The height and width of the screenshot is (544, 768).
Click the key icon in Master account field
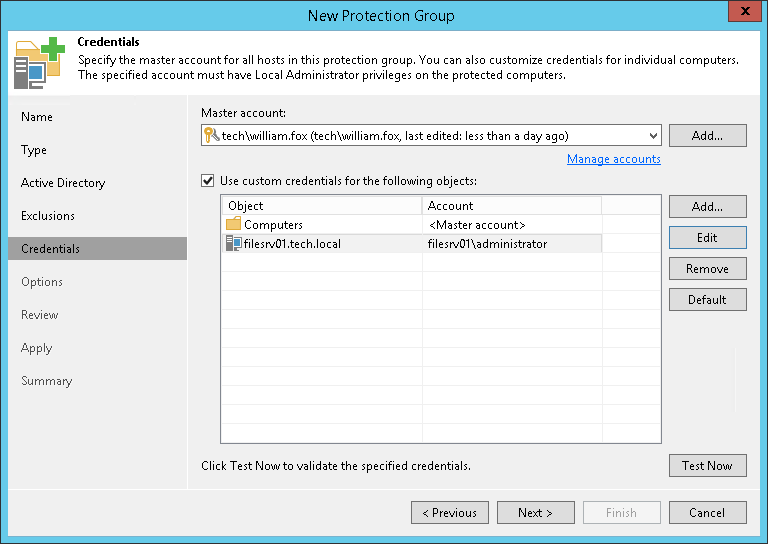pos(211,136)
